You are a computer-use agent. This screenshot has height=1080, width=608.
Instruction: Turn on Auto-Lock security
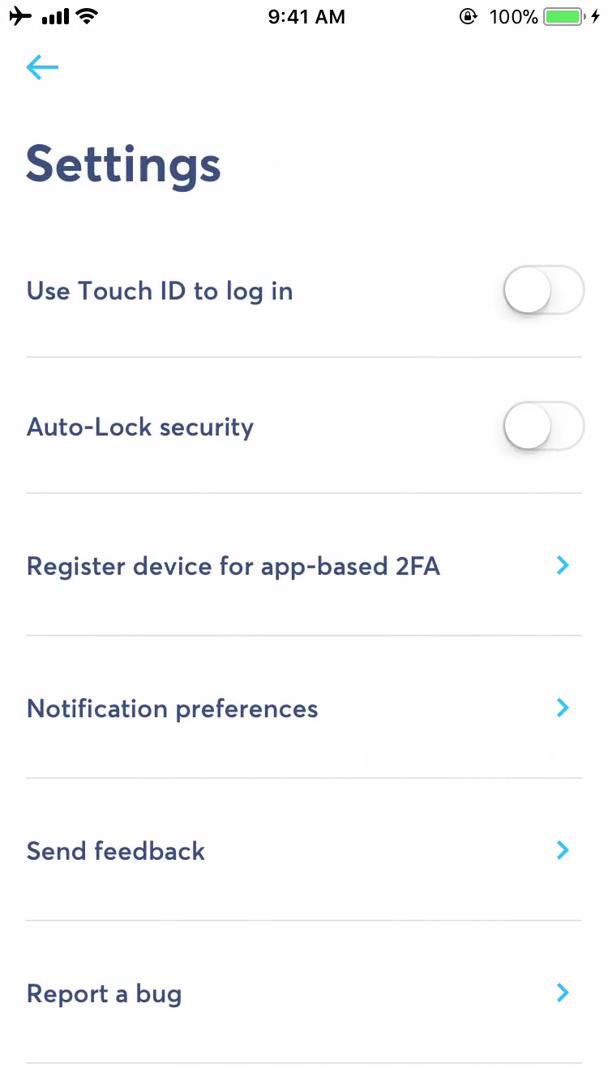tap(543, 426)
